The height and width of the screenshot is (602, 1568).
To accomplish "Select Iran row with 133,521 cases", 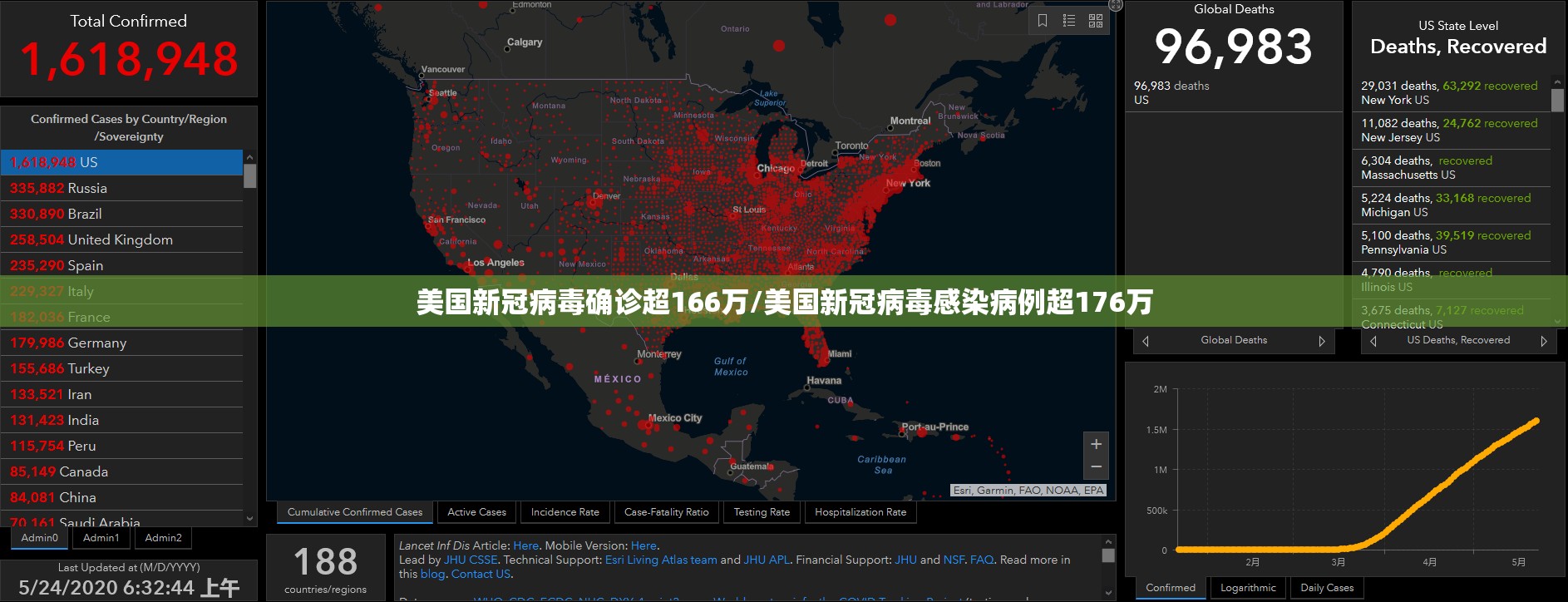I will point(122,394).
